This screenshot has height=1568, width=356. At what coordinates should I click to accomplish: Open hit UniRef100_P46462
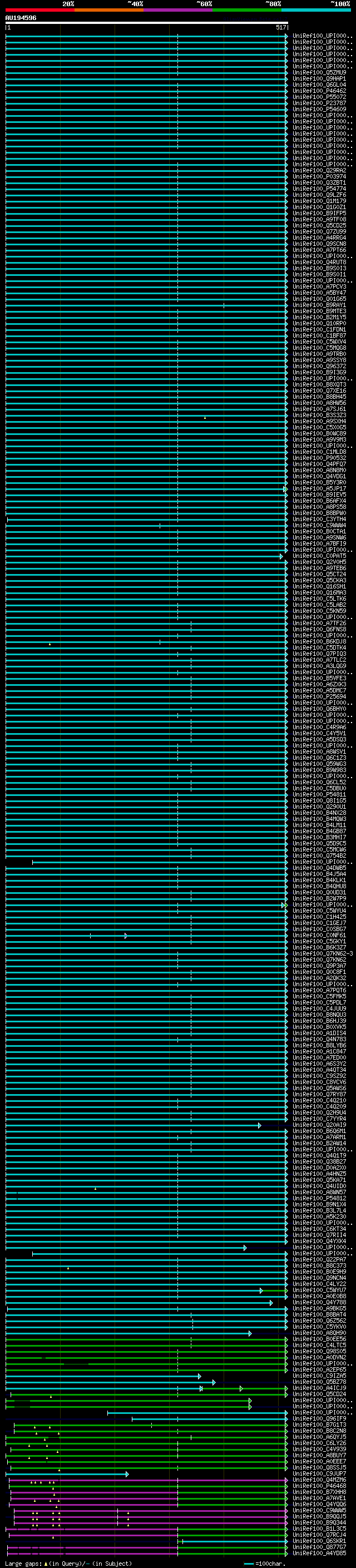[319, 91]
